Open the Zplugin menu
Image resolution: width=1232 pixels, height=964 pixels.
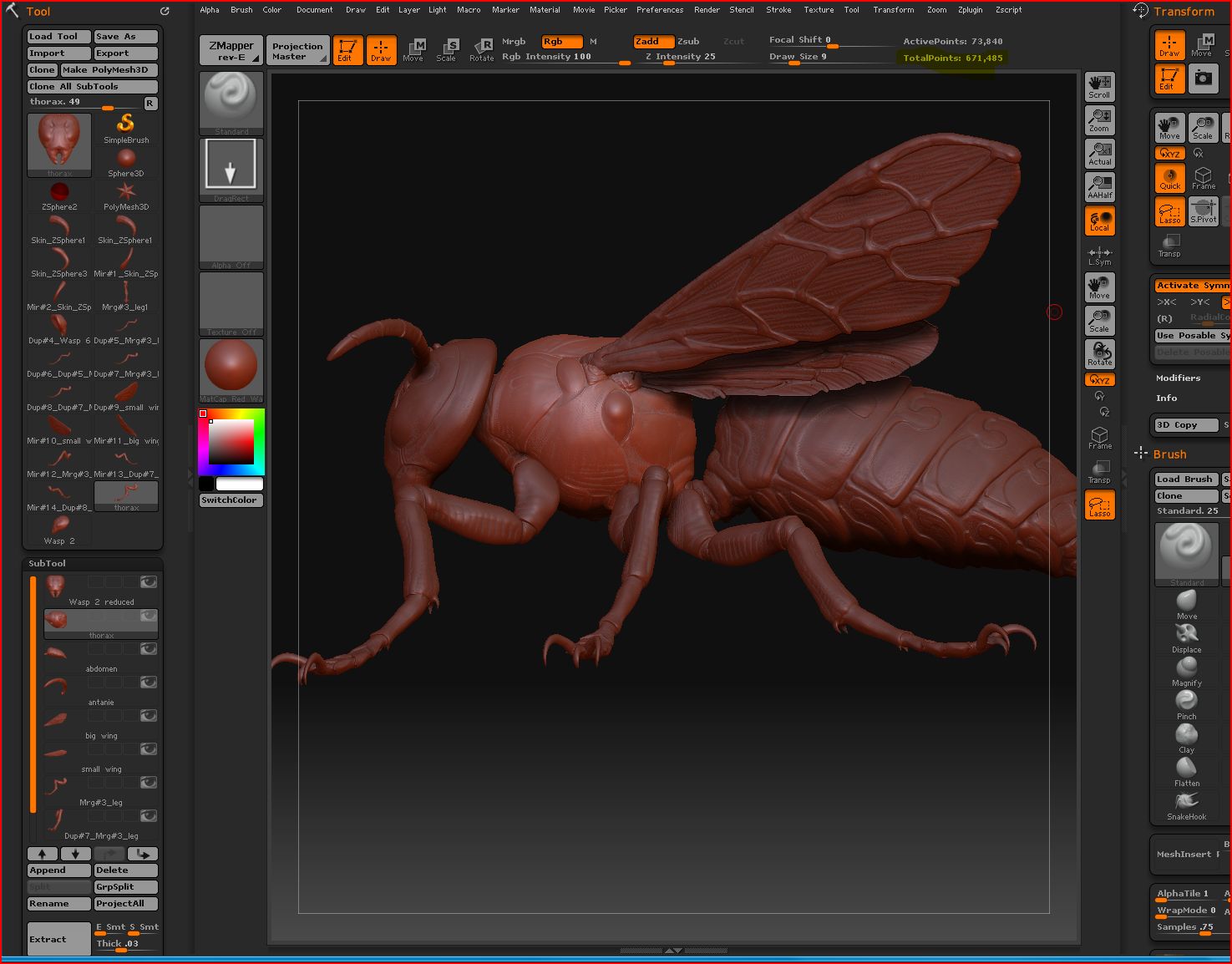pyautogui.click(x=970, y=10)
